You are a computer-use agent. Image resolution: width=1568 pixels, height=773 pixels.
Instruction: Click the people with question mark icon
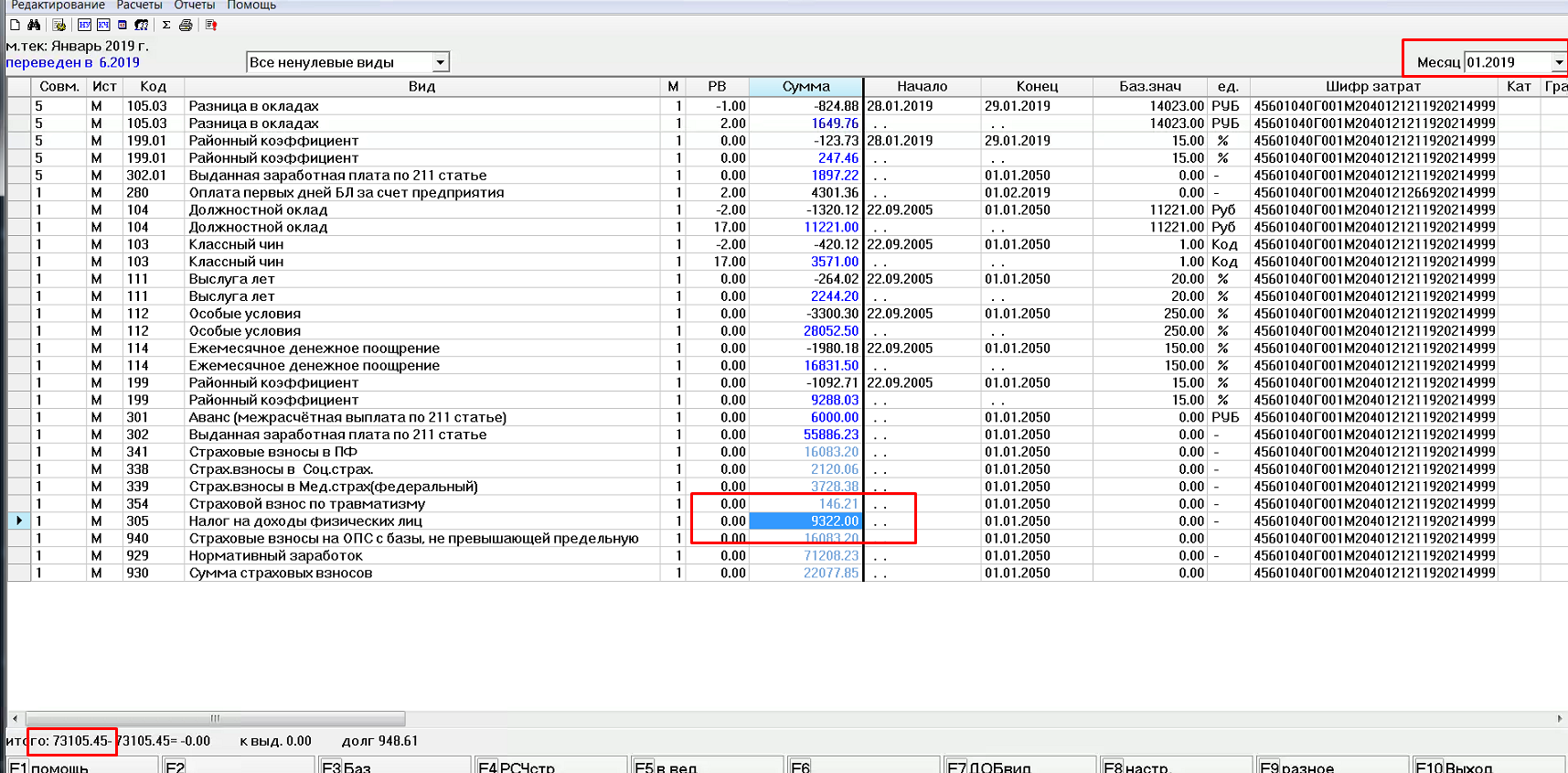142,25
